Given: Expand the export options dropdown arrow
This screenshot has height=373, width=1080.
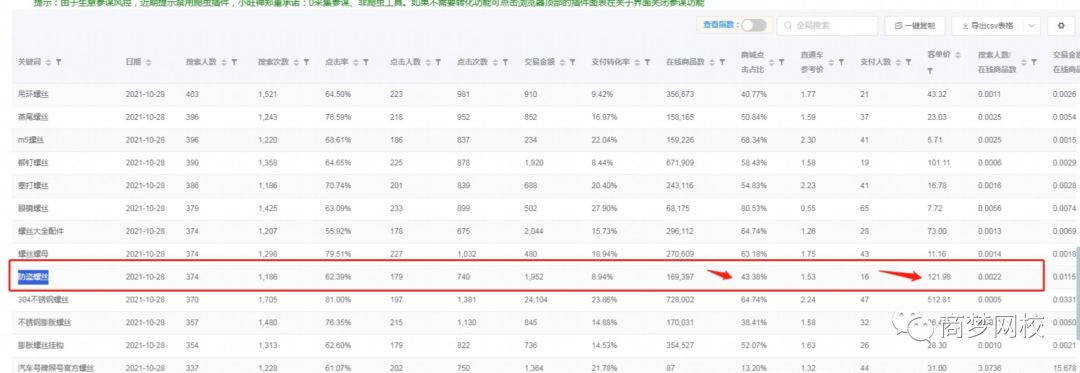Looking at the screenshot, I should [1032, 26].
